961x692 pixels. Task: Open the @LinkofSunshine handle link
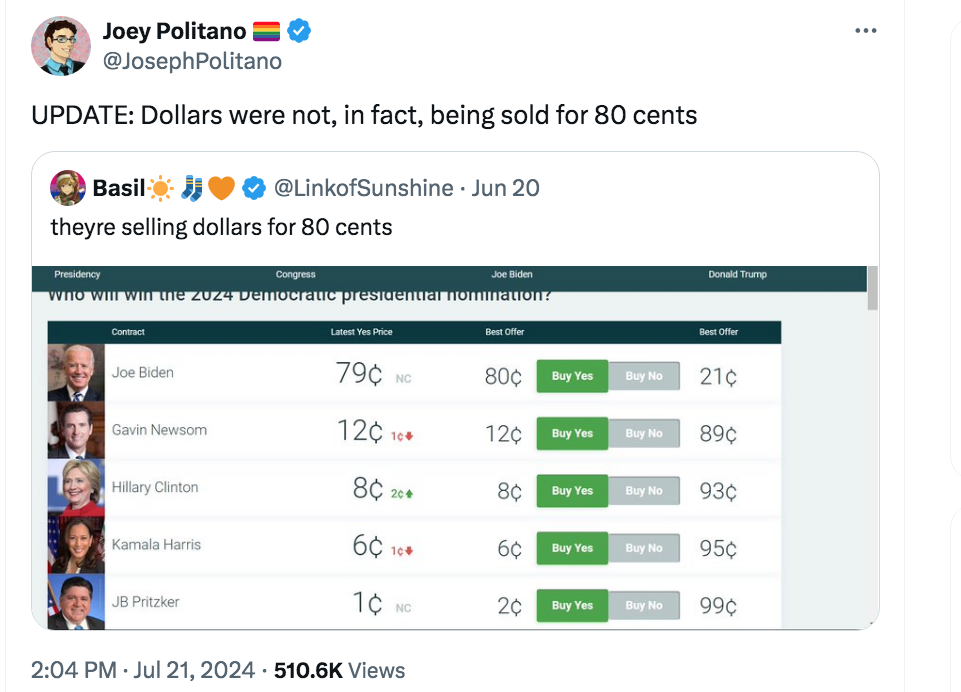point(363,188)
